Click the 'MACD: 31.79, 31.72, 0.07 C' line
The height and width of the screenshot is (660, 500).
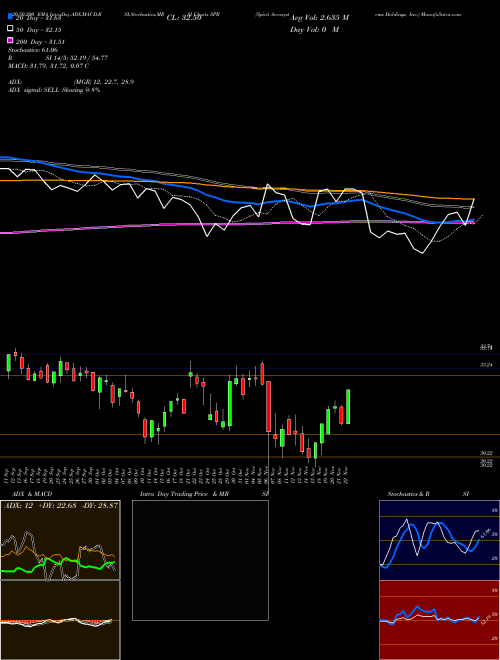click(x=48, y=66)
